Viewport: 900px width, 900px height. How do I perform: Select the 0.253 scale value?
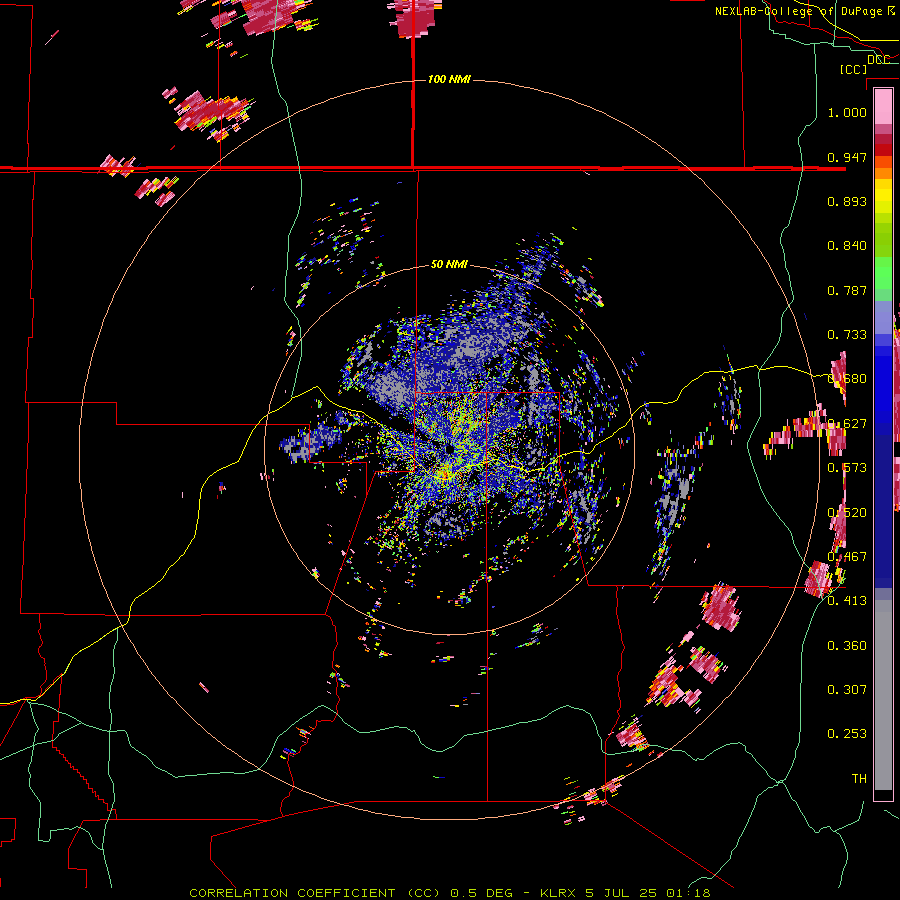pos(847,734)
